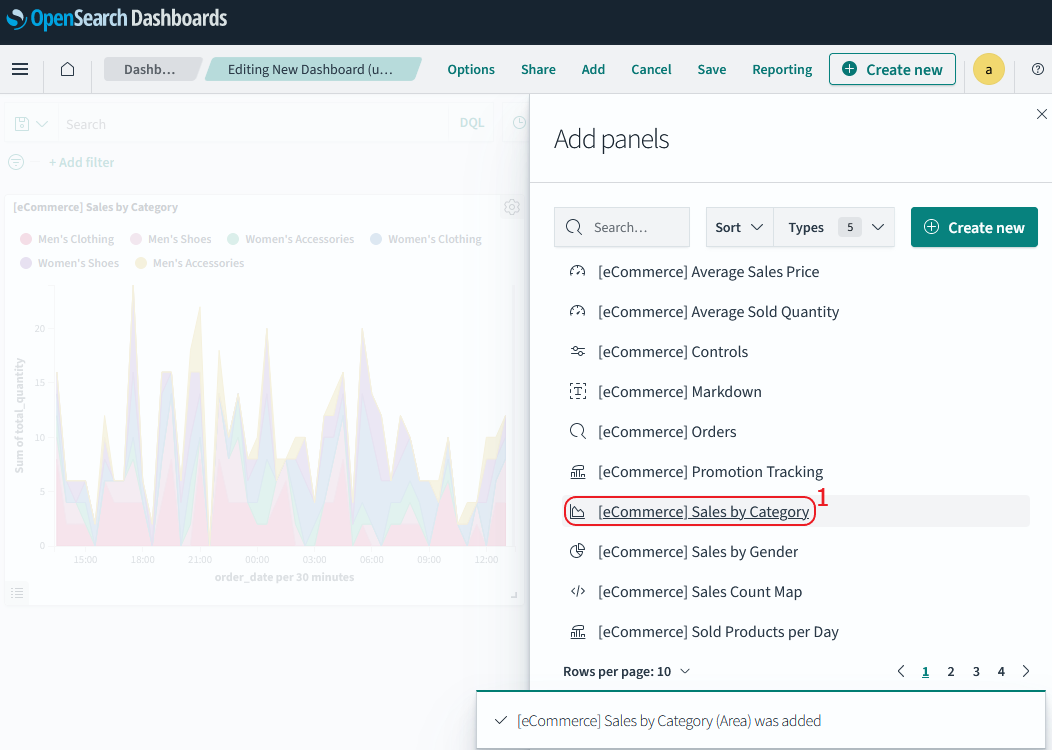Click the pie icon beside Sales by Gender
Viewport: 1052px width, 750px height.
pos(578,551)
